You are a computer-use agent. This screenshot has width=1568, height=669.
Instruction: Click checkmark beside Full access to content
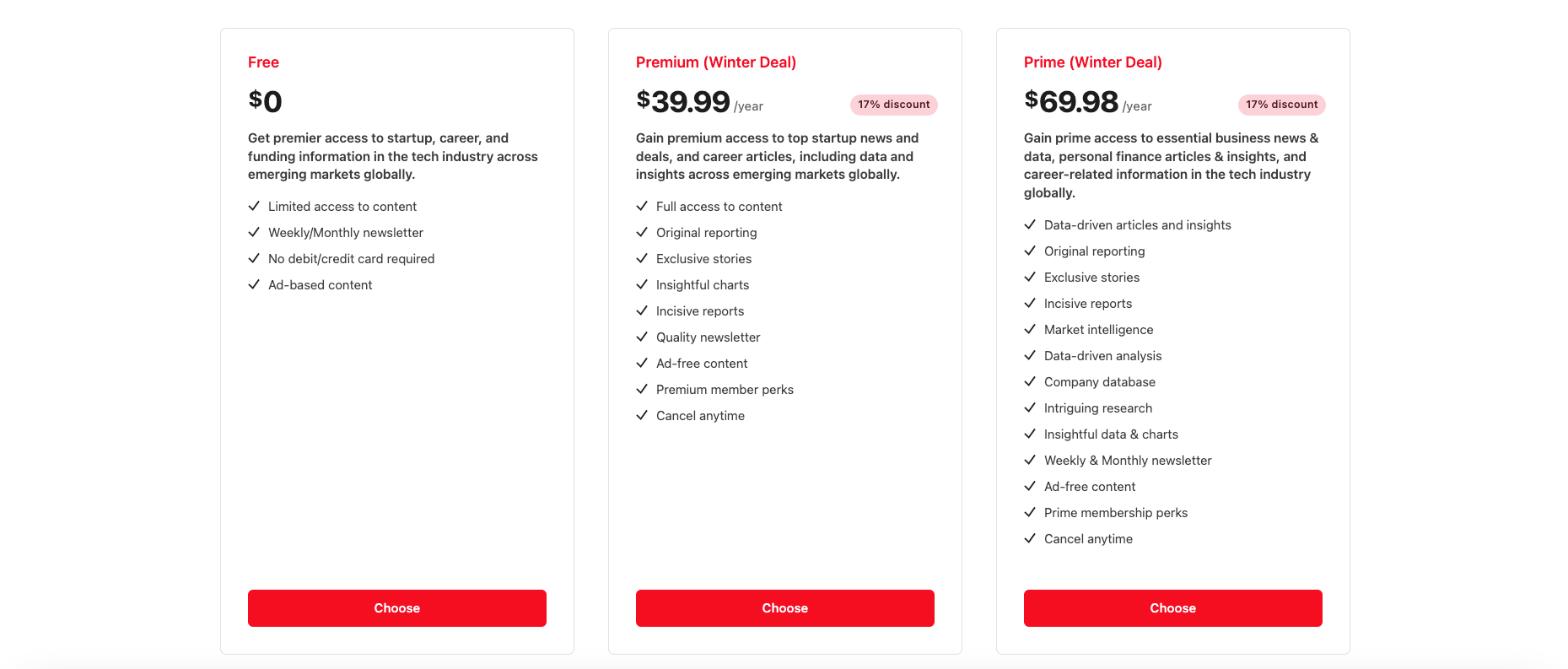tap(642, 206)
